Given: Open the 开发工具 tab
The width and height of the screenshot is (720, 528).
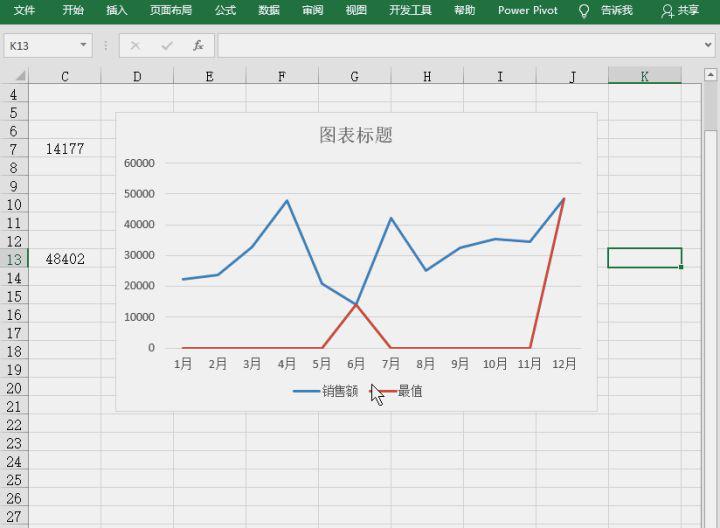Looking at the screenshot, I should [x=411, y=10].
